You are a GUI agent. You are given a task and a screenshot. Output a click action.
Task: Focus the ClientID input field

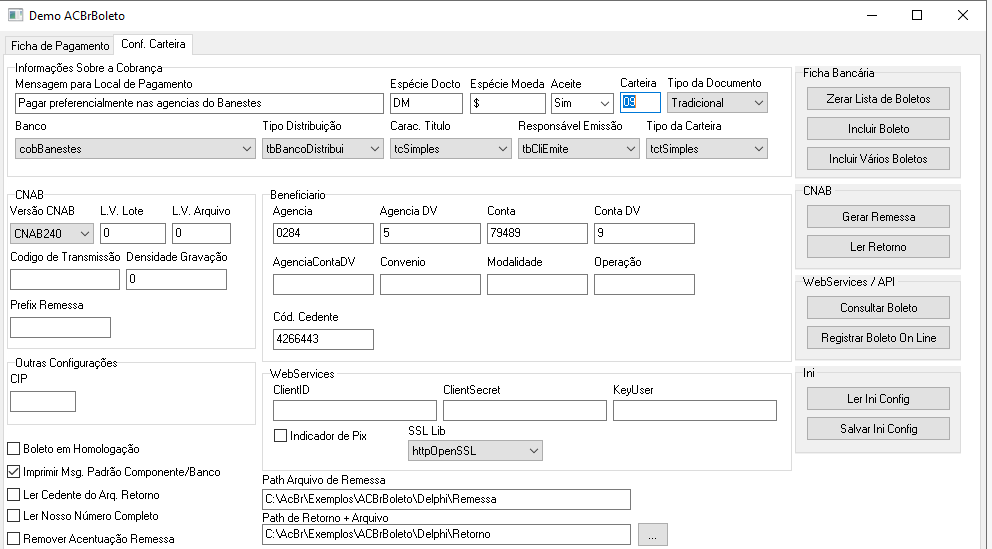click(x=355, y=410)
